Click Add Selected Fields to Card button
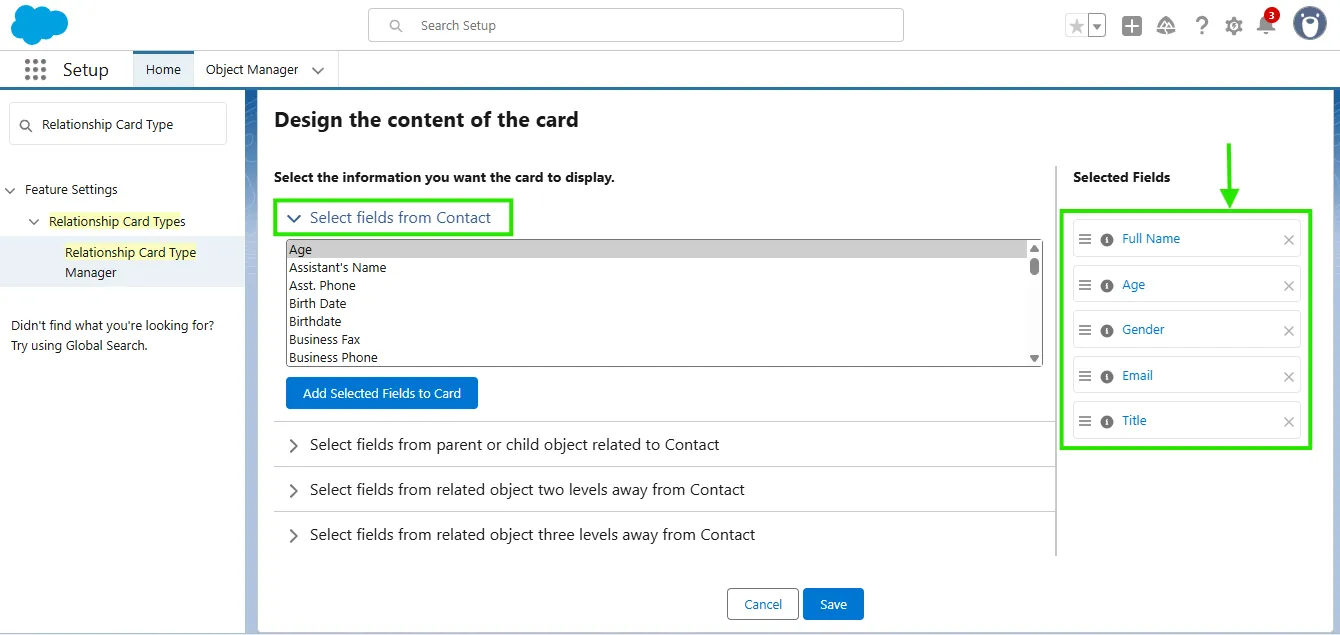This screenshot has width=1340, height=635. 381,393
